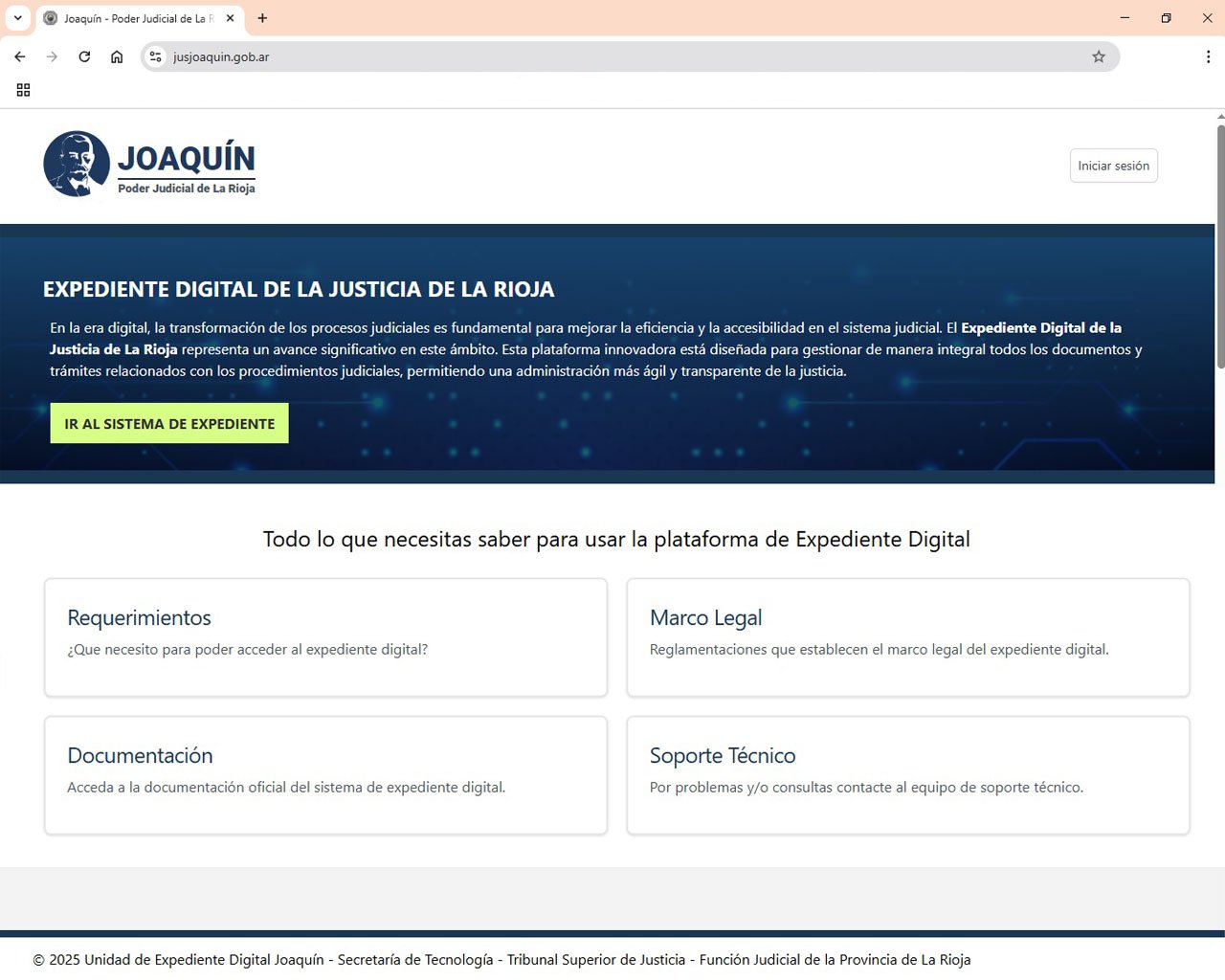Click the browser forward arrow

pos(52,56)
